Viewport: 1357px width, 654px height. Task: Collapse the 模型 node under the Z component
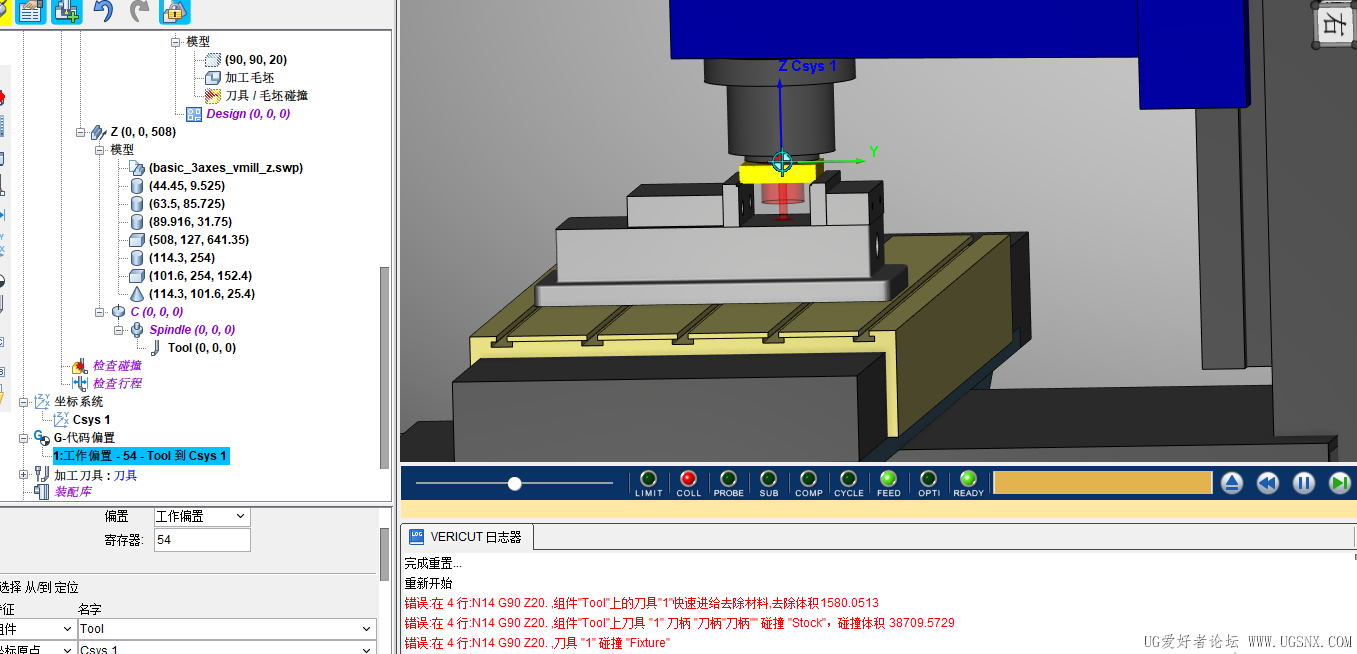click(x=99, y=150)
